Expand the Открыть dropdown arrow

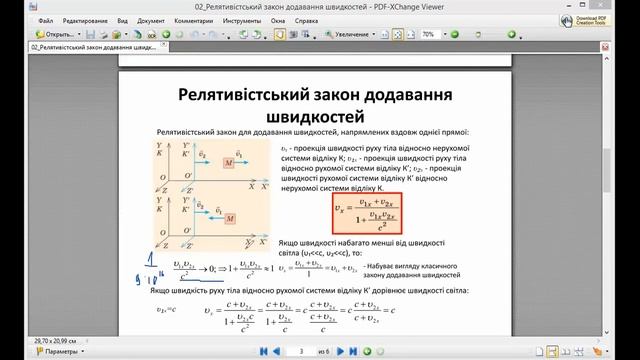[x=79, y=35]
